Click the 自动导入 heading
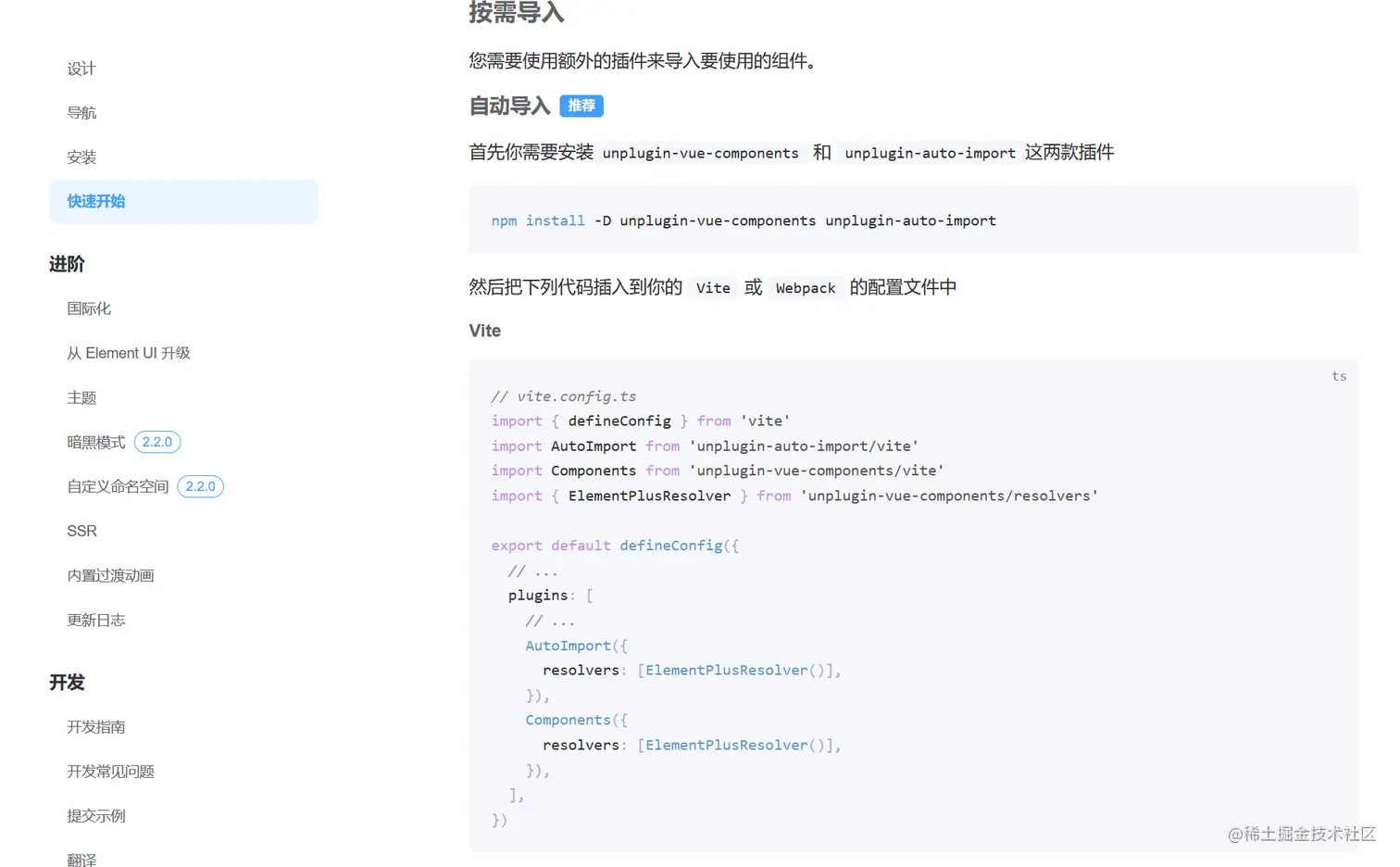 point(509,107)
